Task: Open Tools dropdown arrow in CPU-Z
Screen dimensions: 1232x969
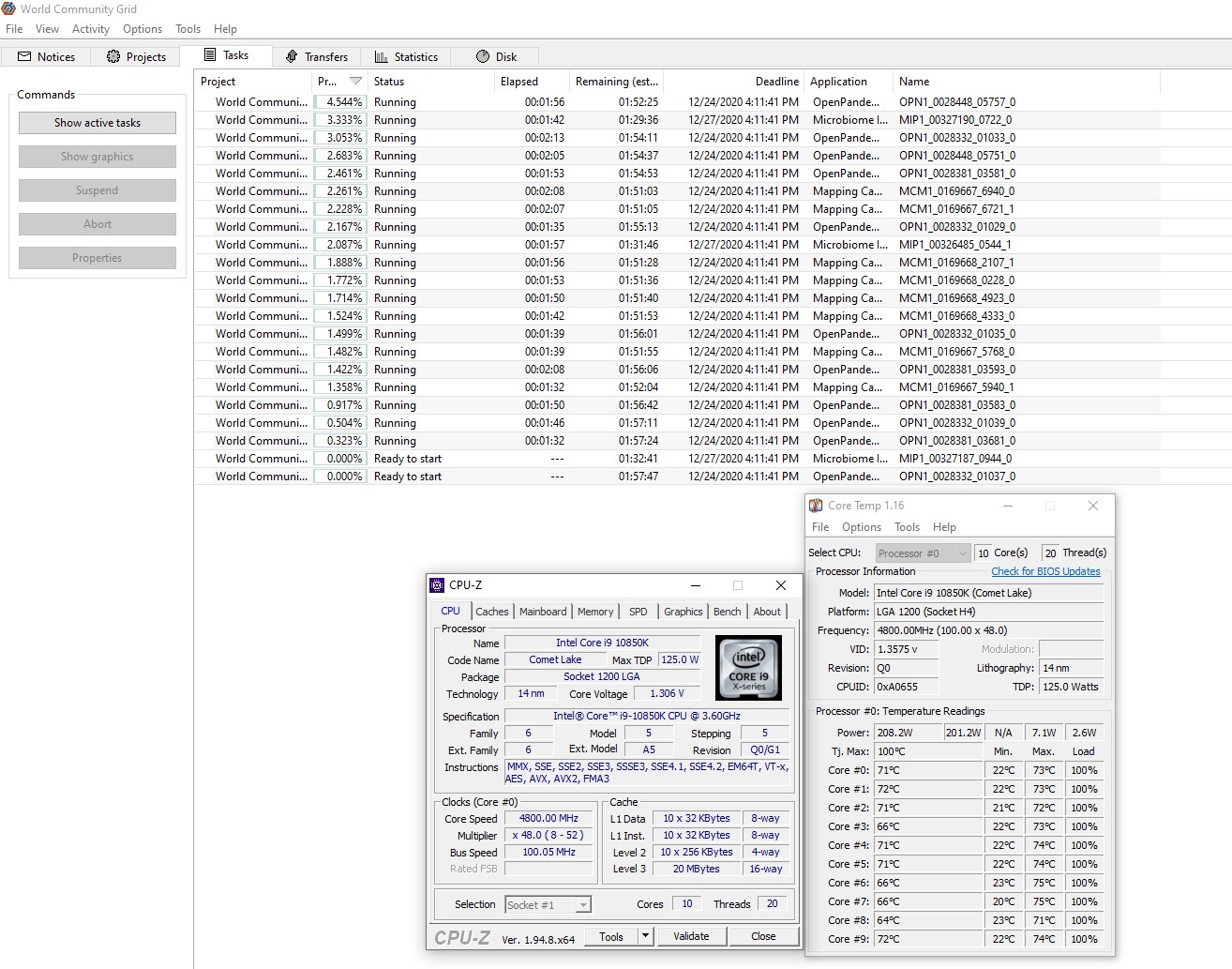Action: (645, 936)
